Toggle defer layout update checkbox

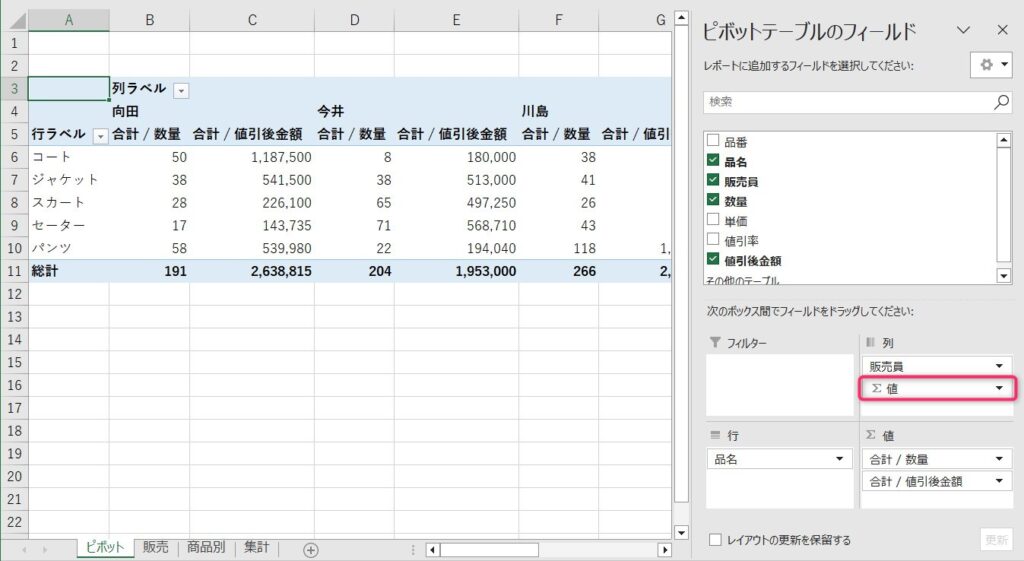(x=715, y=540)
